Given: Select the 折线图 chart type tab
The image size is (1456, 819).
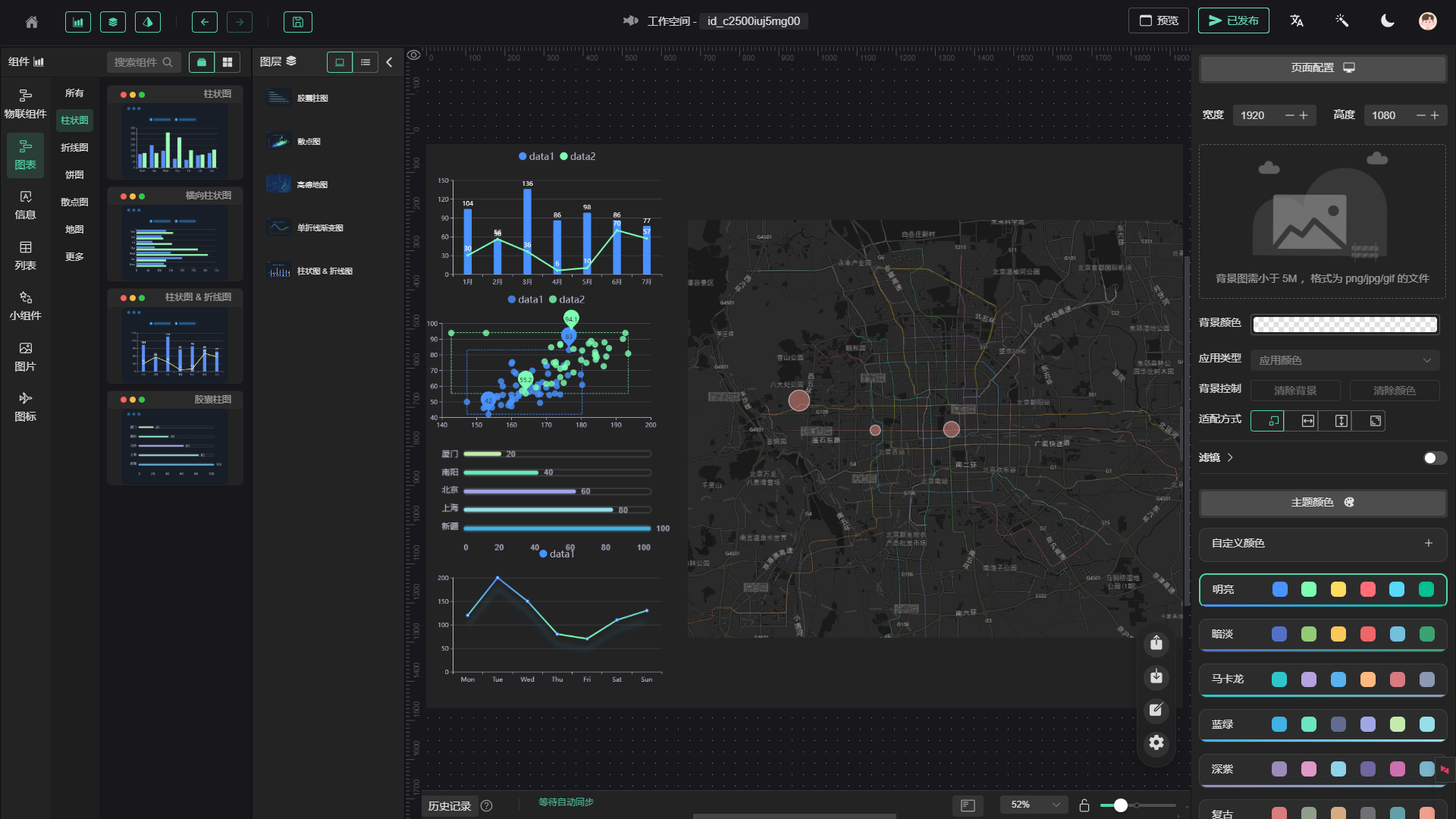Looking at the screenshot, I should pos(74,148).
